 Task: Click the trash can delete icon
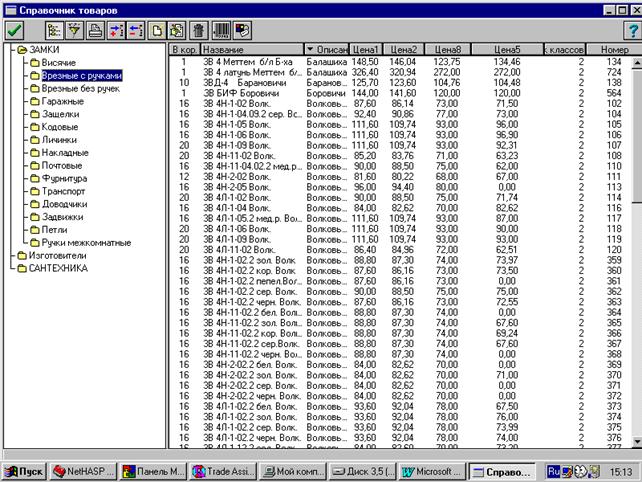[x=199, y=31]
